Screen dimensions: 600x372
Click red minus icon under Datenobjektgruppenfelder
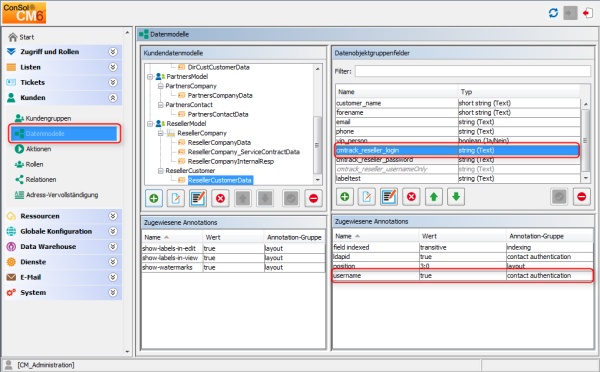point(582,197)
